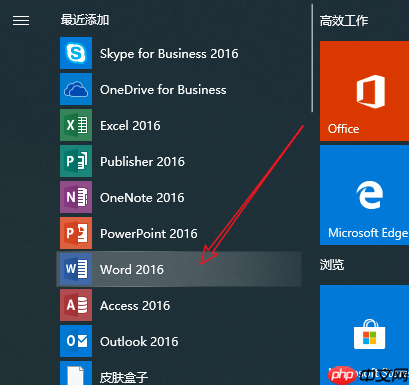Launch Skype for Business 2016 label
409x385 pixels.
coord(169,54)
